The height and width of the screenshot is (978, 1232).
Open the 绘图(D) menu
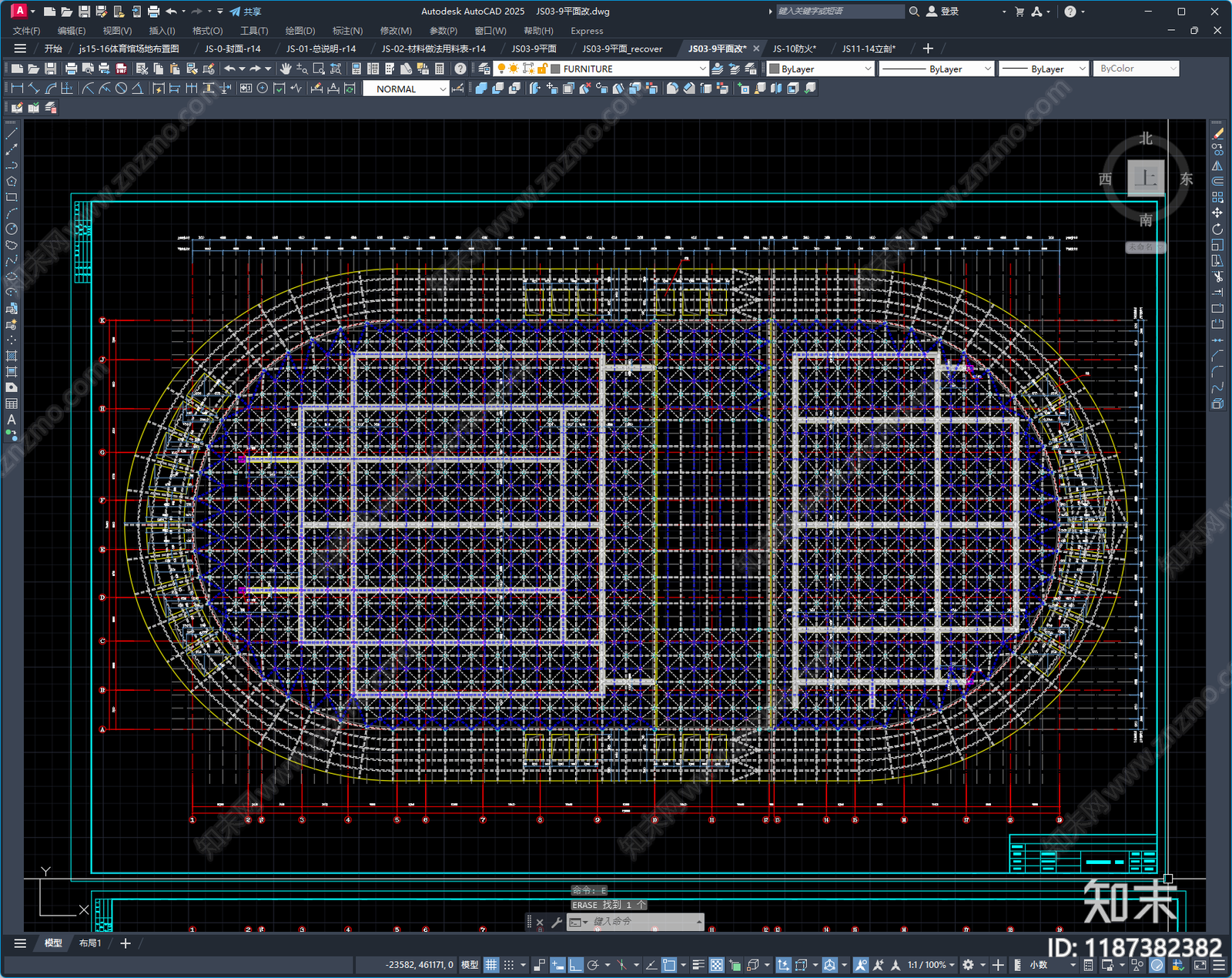click(x=300, y=31)
